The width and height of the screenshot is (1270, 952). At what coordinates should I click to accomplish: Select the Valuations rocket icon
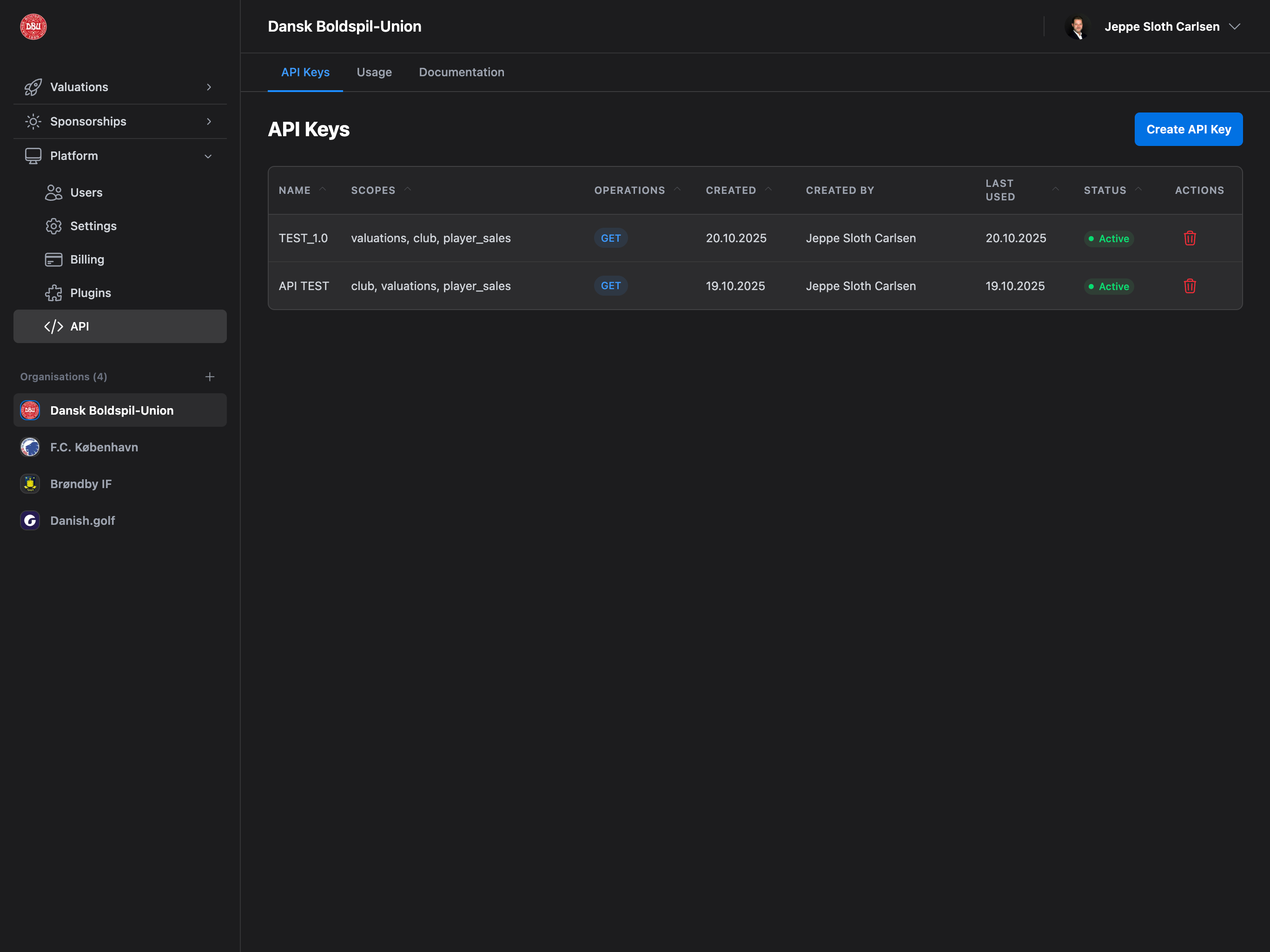point(33,87)
